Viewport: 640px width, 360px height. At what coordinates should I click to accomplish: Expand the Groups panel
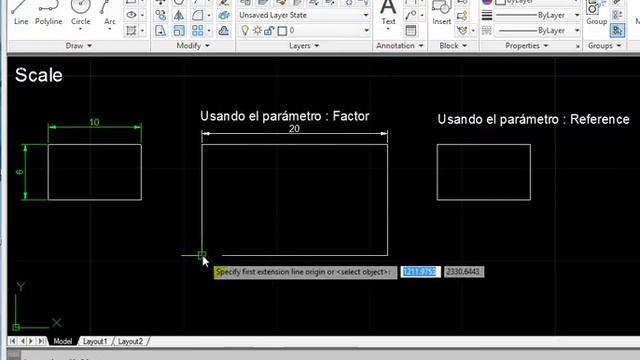pyautogui.click(x=604, y=46)
